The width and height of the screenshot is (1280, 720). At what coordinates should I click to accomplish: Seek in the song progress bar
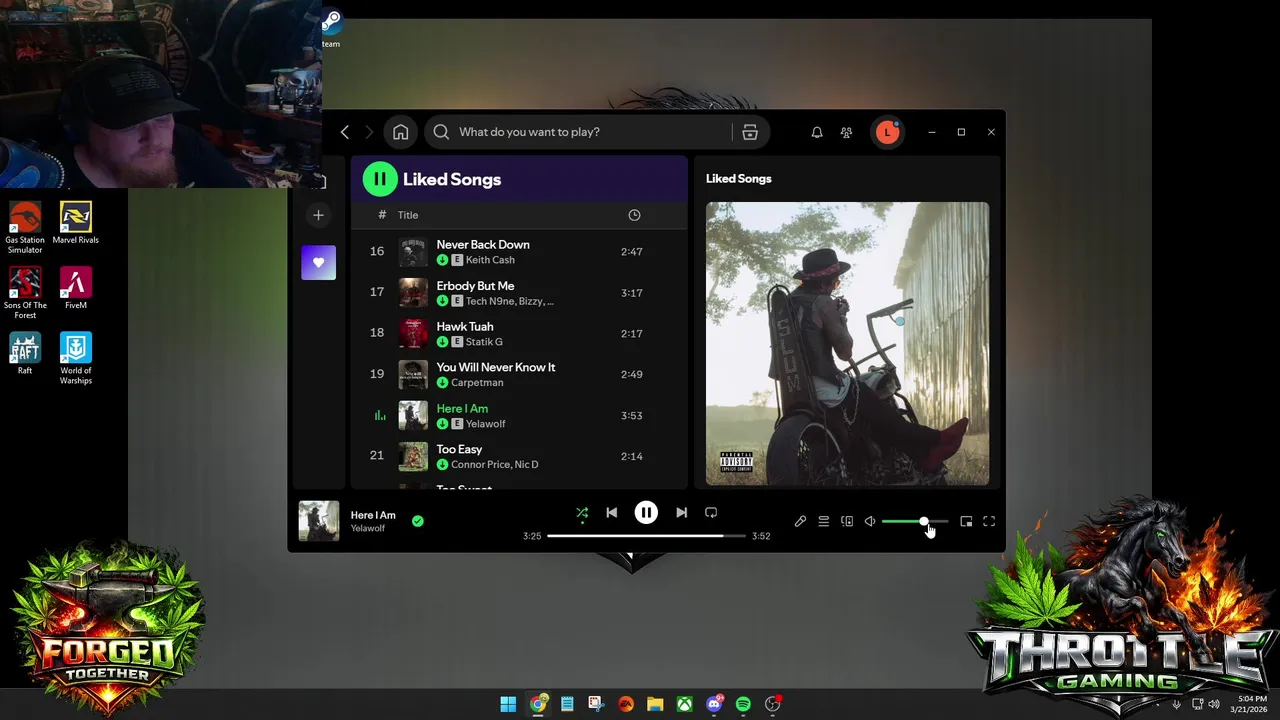pyautogui.click(x=646, y=536)
